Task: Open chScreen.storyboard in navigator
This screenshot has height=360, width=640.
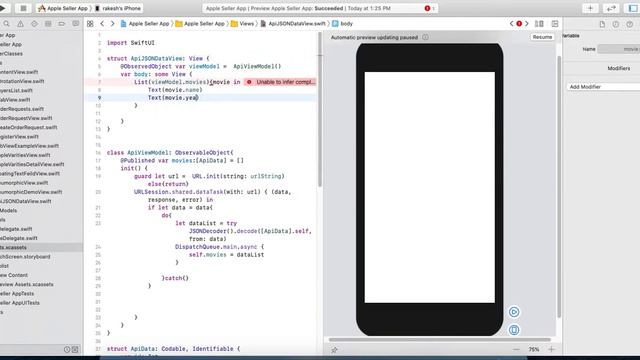Action: point(25,257)
